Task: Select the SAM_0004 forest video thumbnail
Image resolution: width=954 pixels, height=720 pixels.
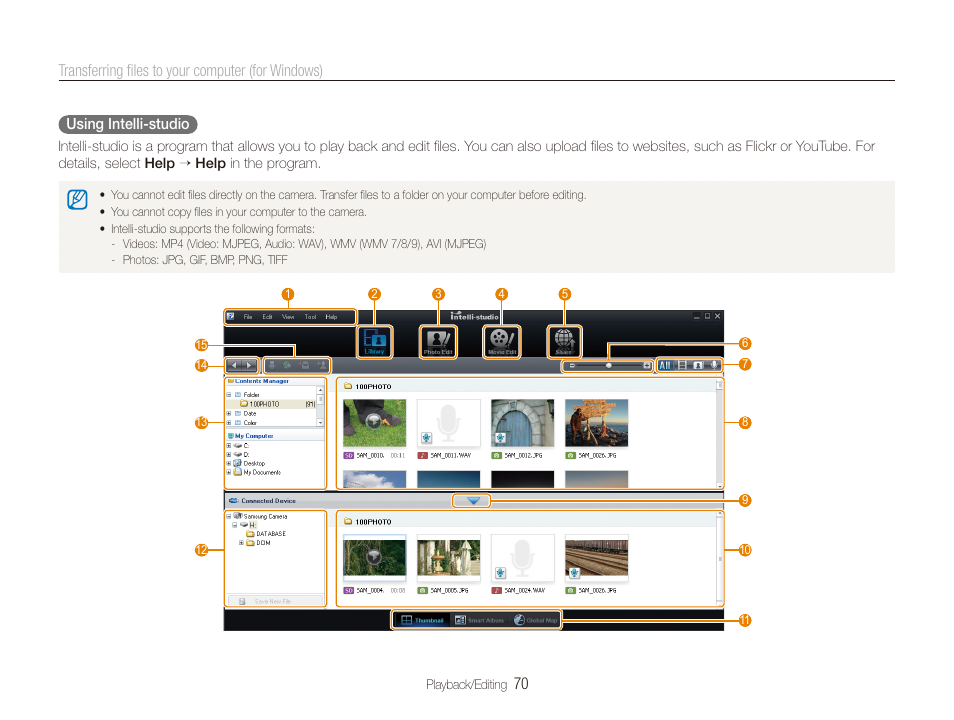Action: [x=374, y=558]
